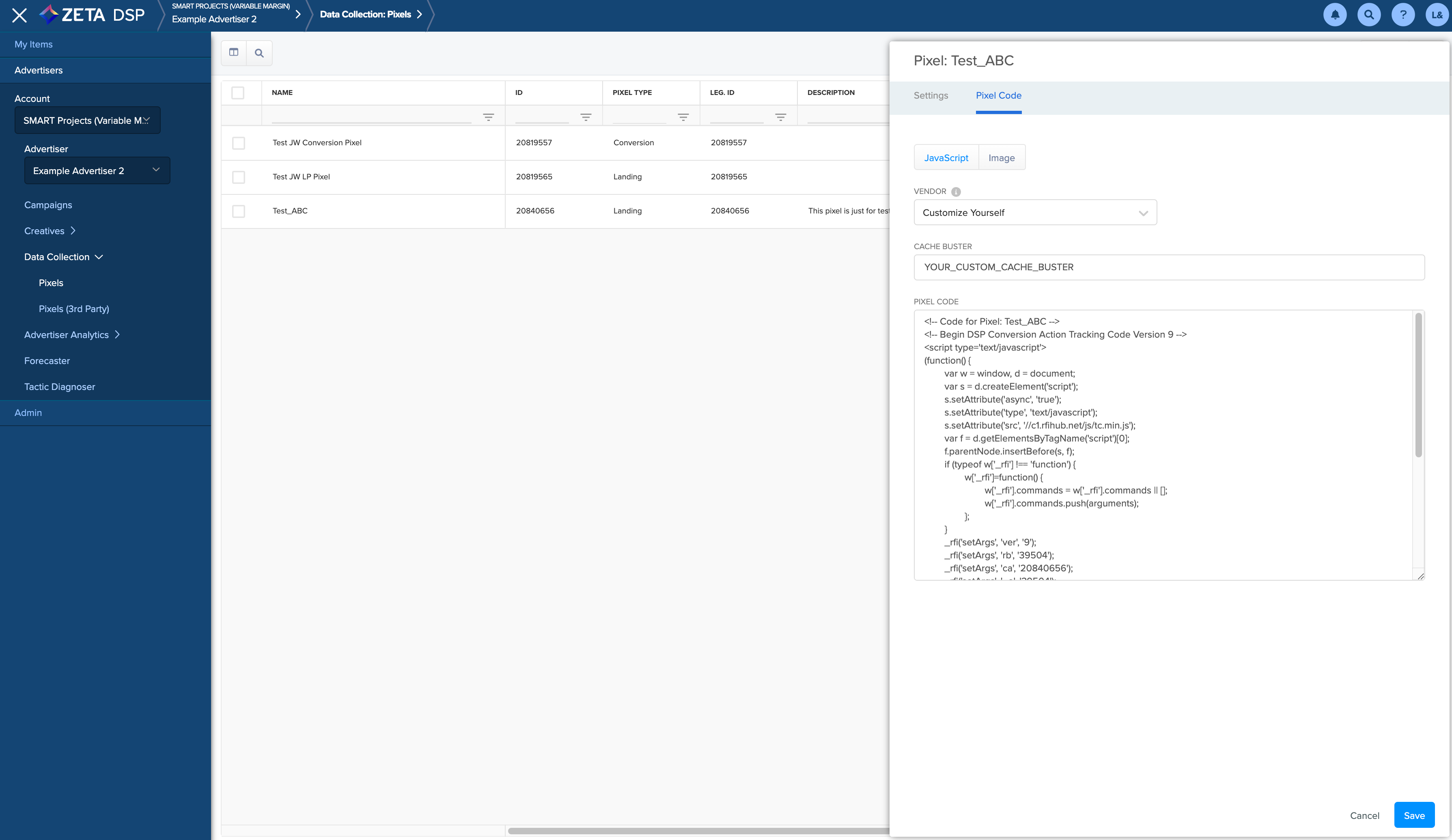Open filter icon for Name column
This screenshot has height=840, width=1452.
click(x=488, y=117)
